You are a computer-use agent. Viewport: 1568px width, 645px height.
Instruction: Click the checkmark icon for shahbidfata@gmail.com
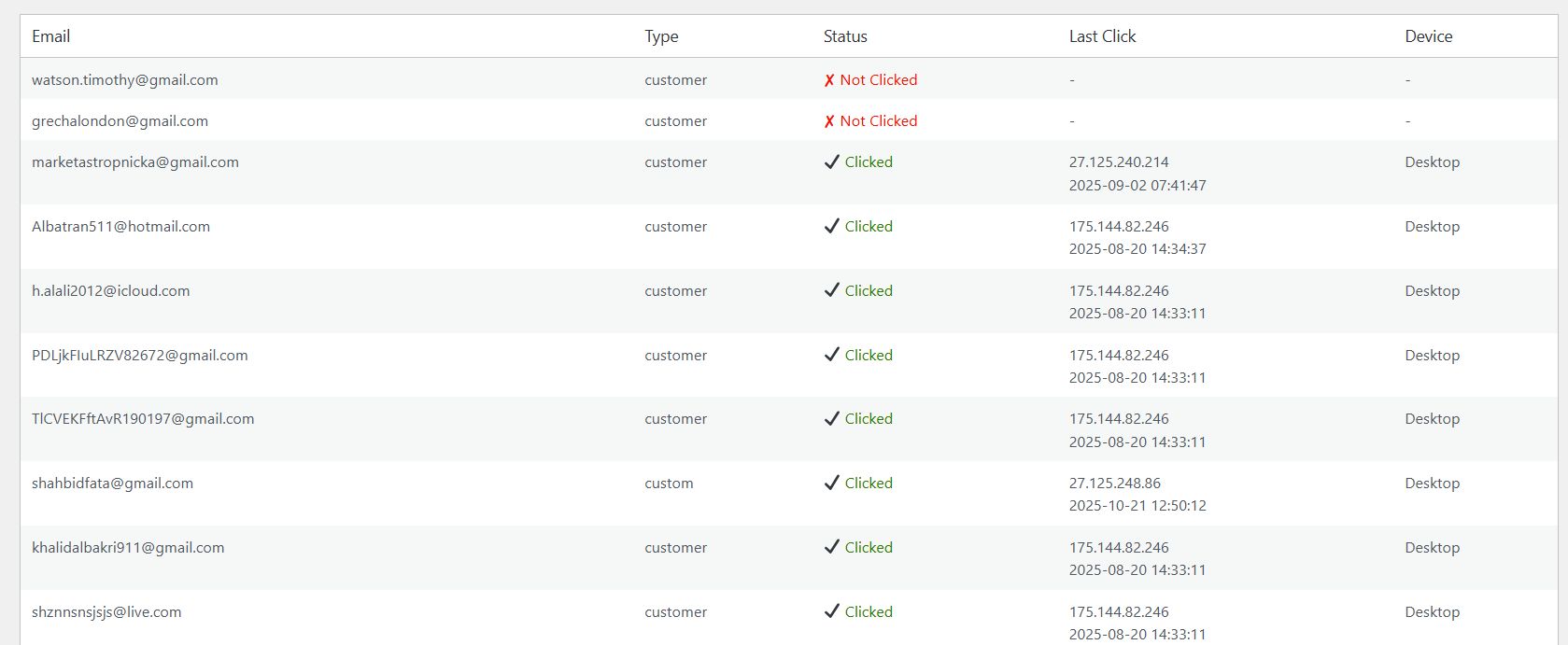click(x=832, y=483)
